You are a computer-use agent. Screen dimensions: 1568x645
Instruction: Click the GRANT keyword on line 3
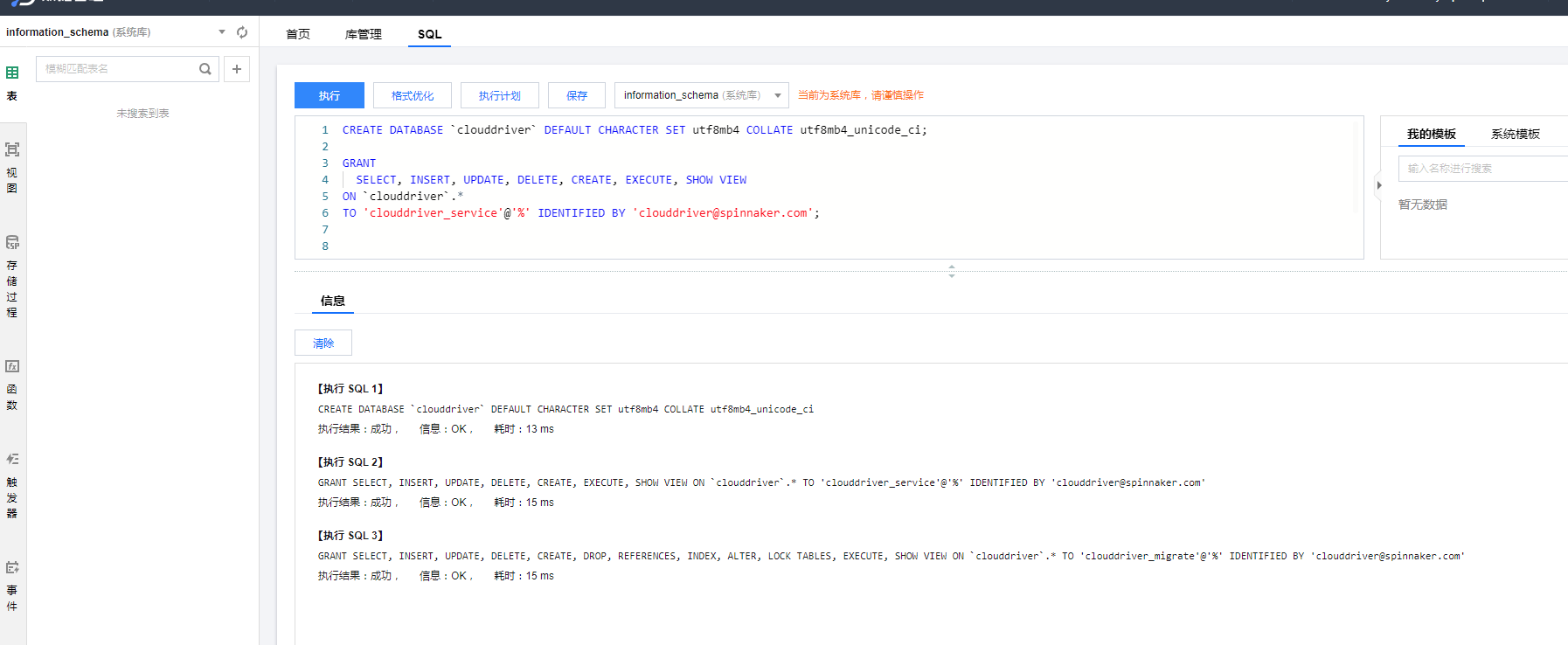(359, 163)
